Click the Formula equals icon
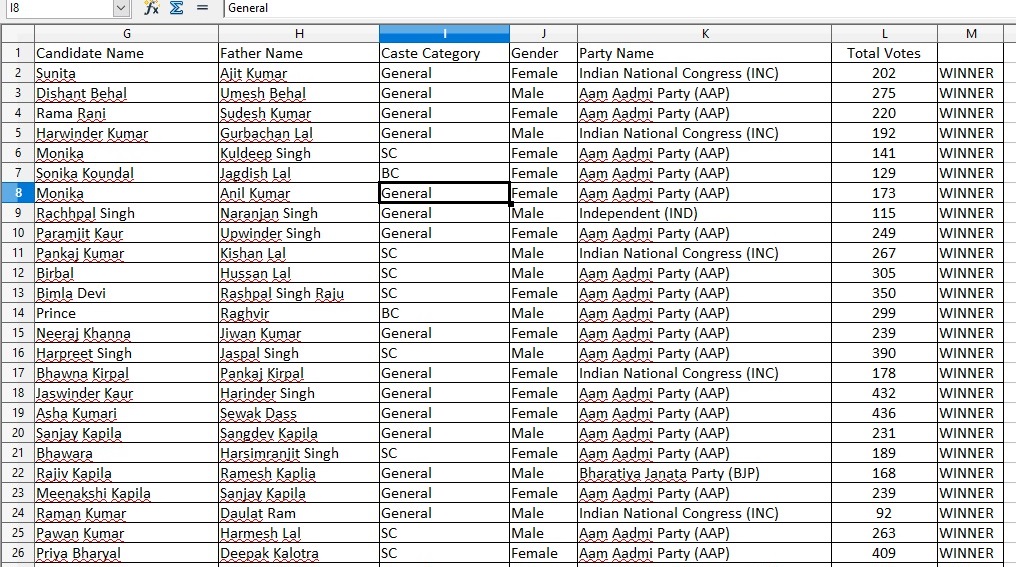Screen dimensions: 1016x567 click(202, 8)
